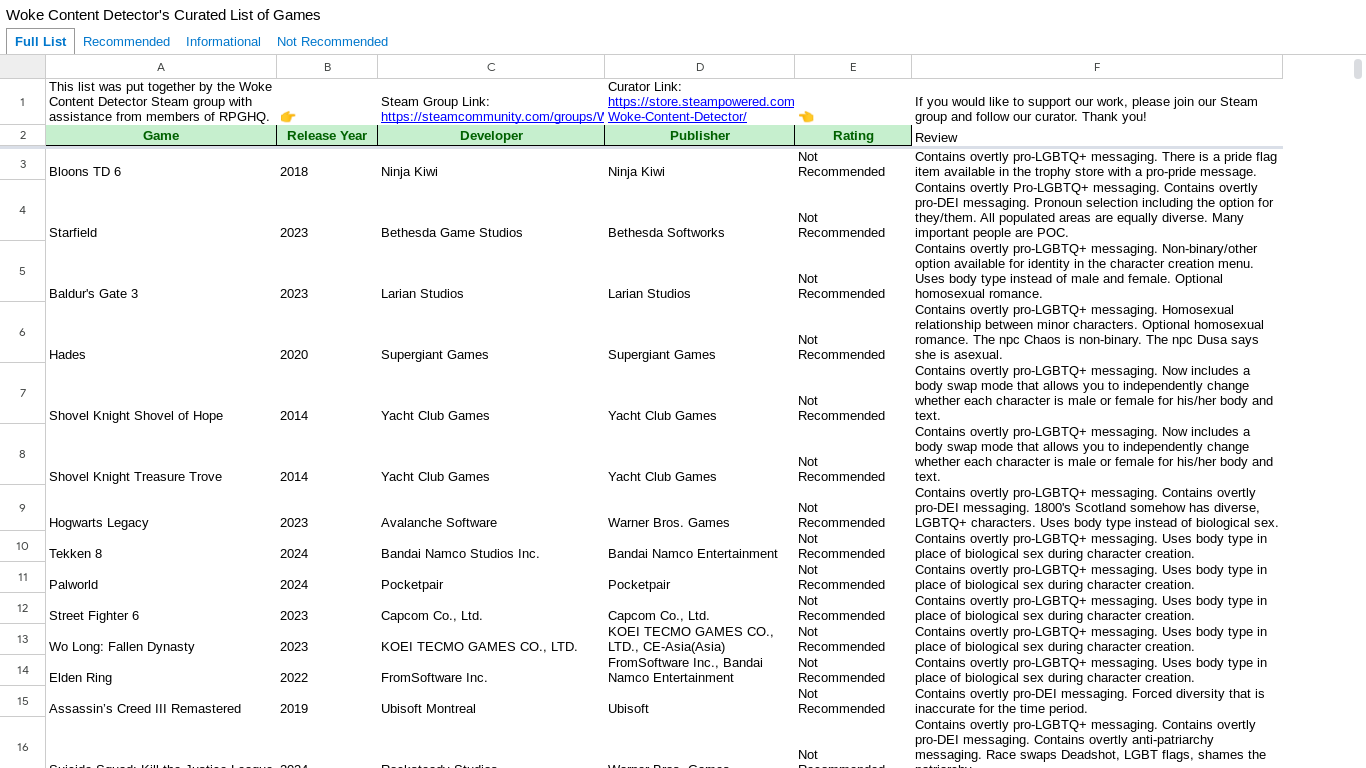Select row 13 header
This screenshot has height=768, width=1366.
coord(23,639)
